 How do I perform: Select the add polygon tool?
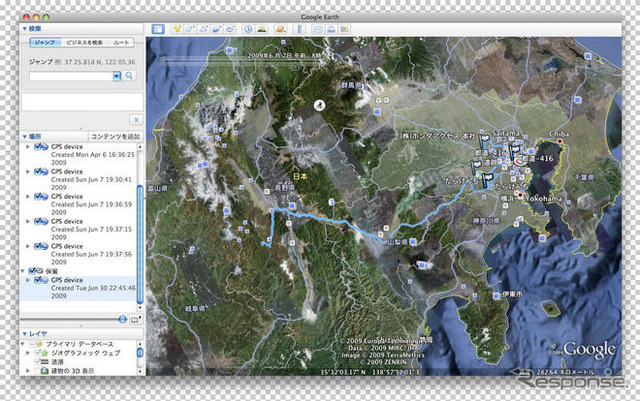(x=190, y=29)
